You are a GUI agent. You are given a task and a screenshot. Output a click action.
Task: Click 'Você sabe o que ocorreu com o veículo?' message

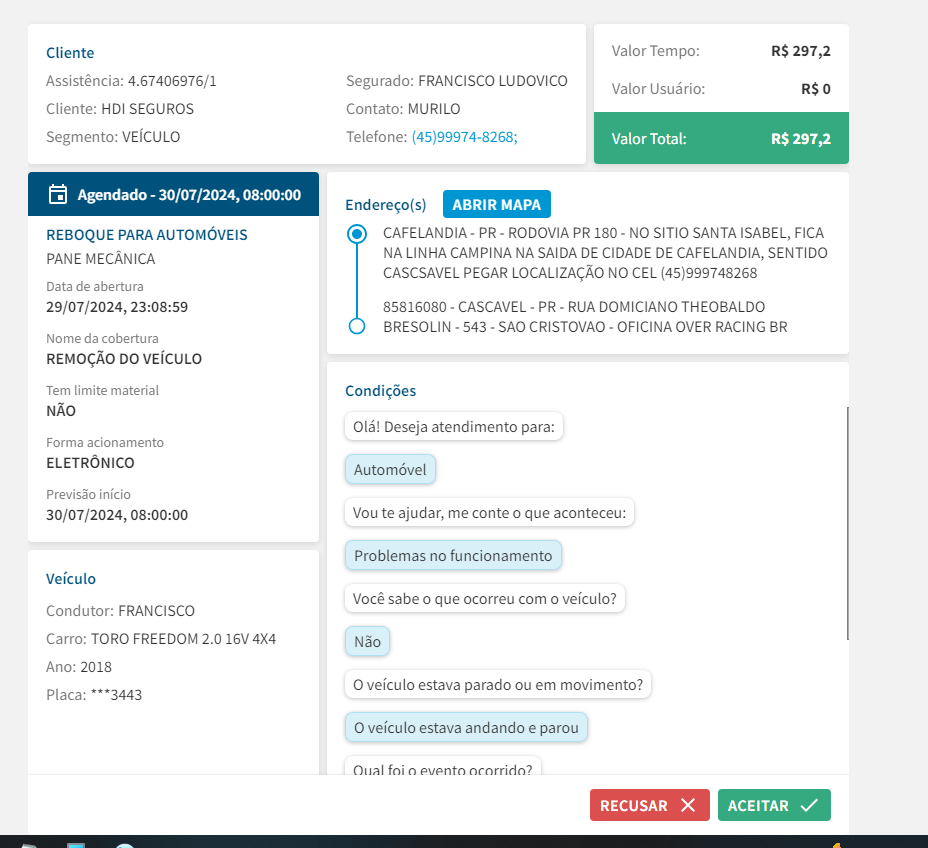click(x=485, y=598)
